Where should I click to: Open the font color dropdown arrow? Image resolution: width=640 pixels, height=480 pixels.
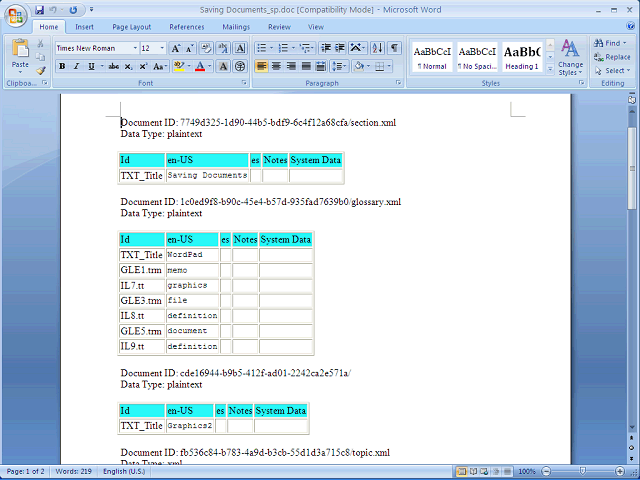click(x=210, y=66)
